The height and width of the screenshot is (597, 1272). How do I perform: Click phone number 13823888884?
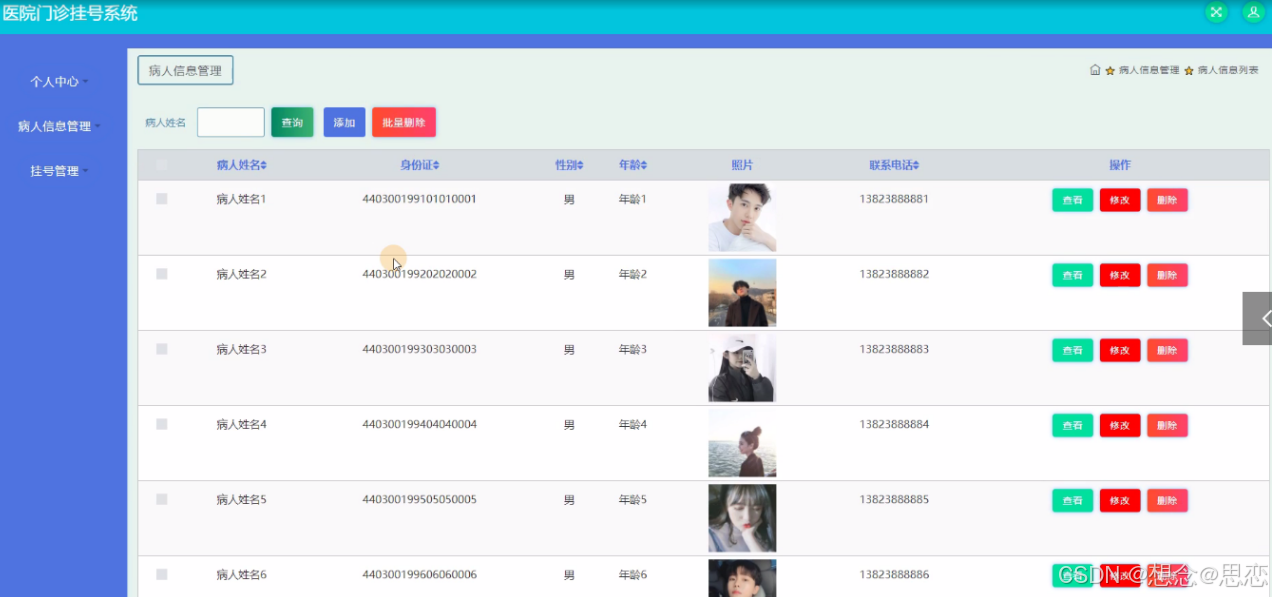[894, 424]
